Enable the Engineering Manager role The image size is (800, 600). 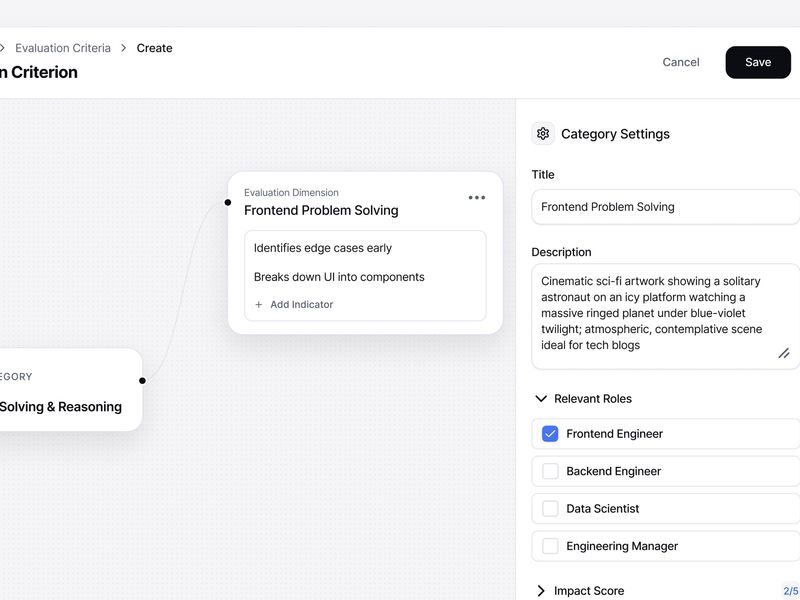(x=549, y=546)
